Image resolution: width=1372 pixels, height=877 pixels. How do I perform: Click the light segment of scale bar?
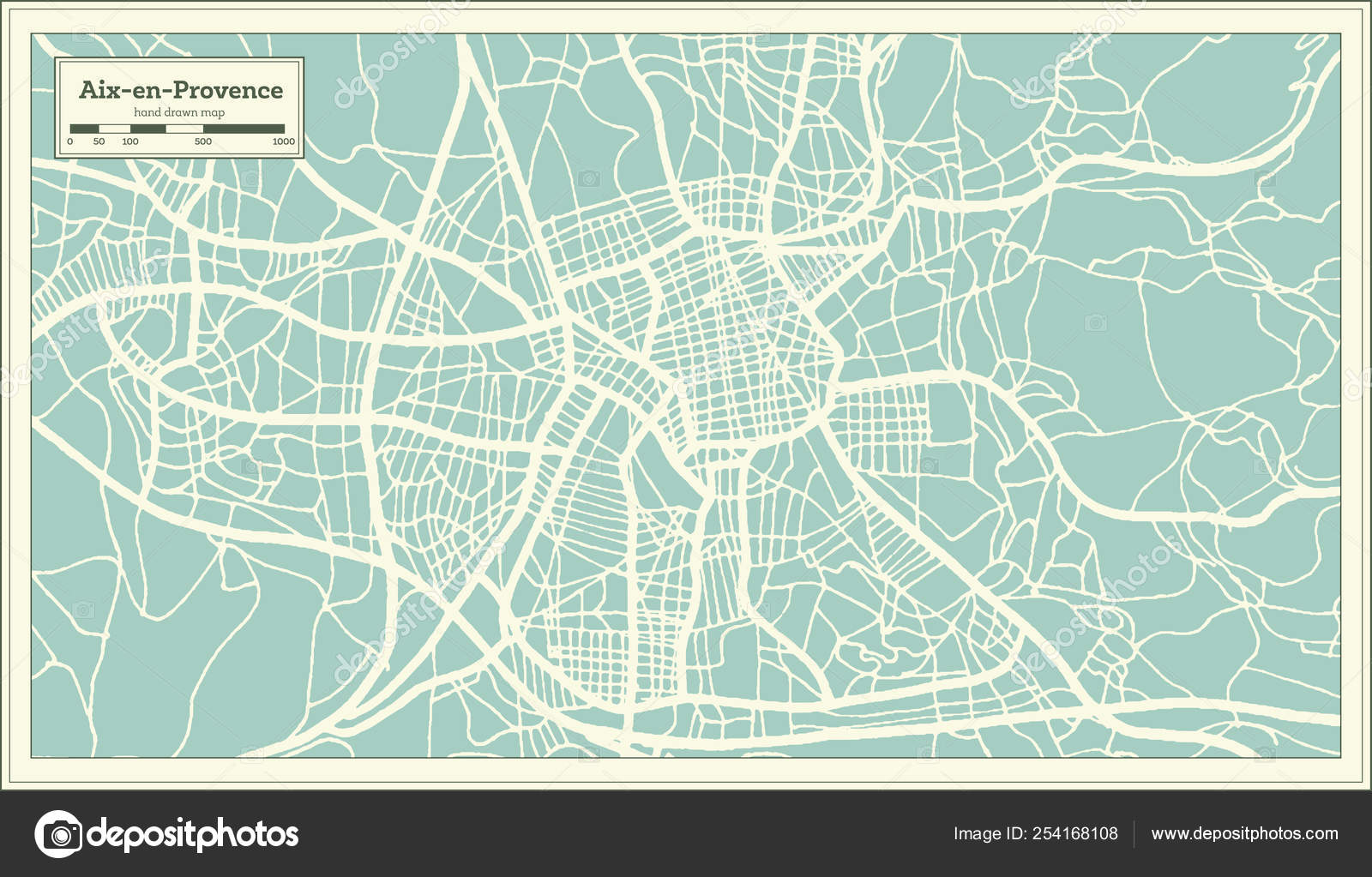pyautogui.click(x=116, y=129)
